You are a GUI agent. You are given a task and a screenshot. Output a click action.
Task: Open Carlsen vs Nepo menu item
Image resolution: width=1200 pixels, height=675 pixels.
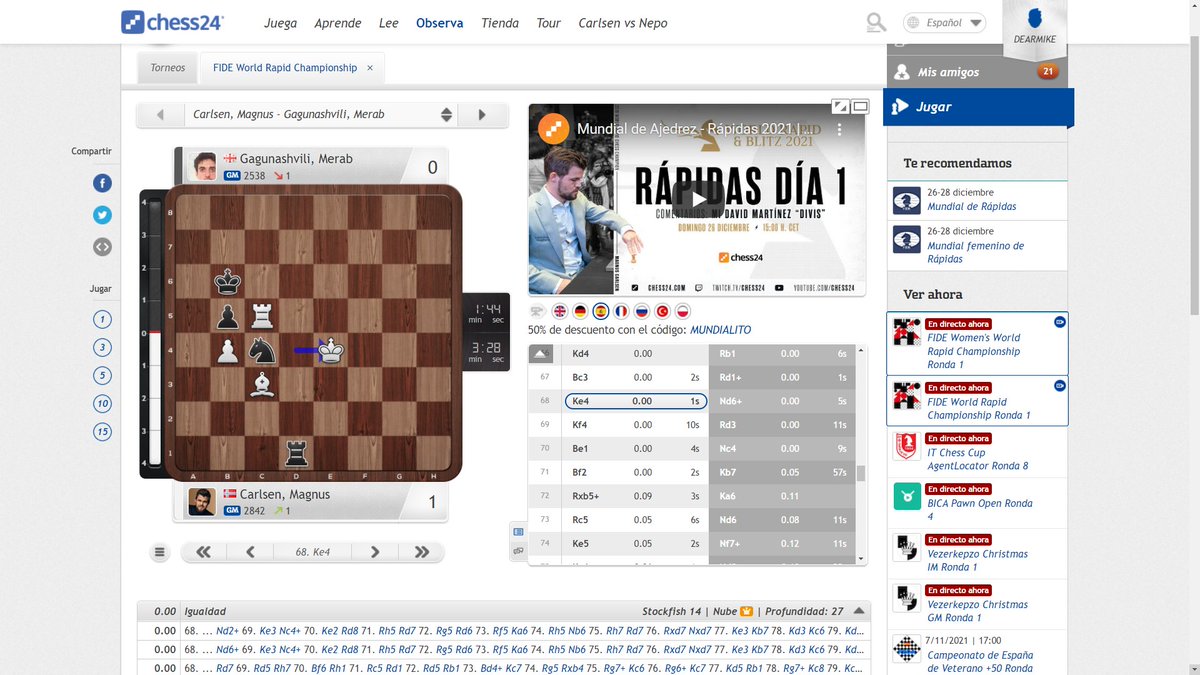click(623, 22)
